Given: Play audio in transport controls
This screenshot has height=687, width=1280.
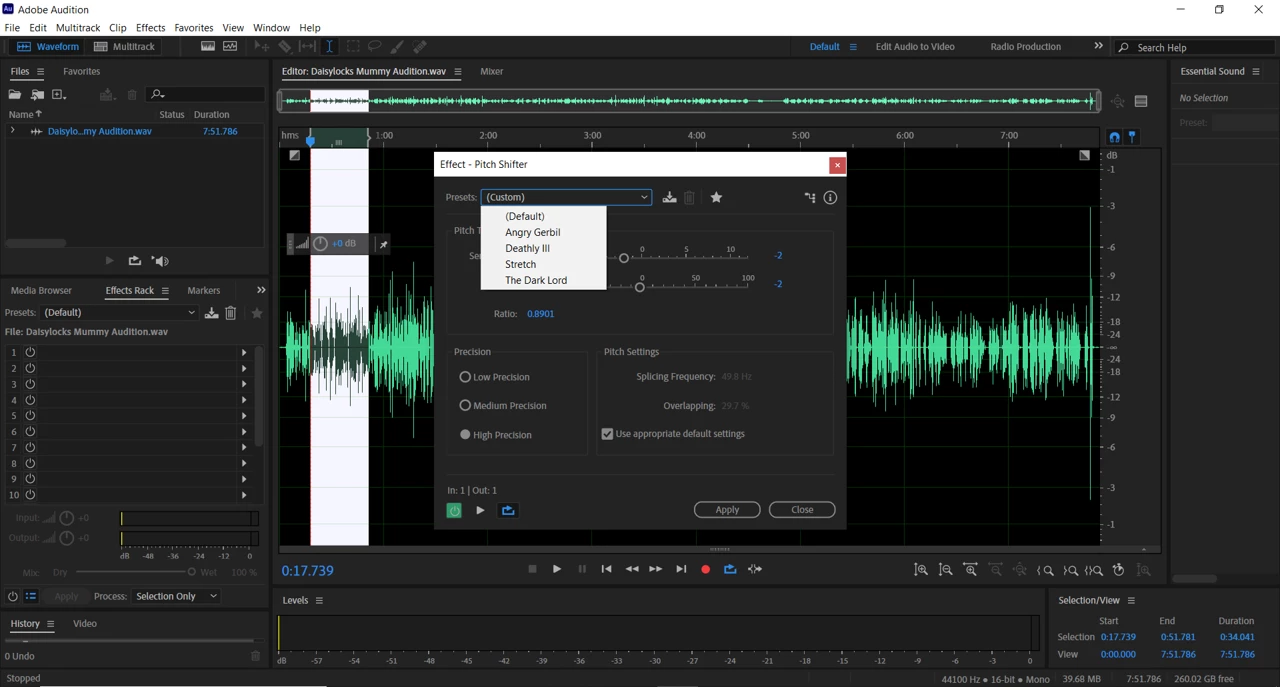Looking at the screenshot, I should coord(557,569).
